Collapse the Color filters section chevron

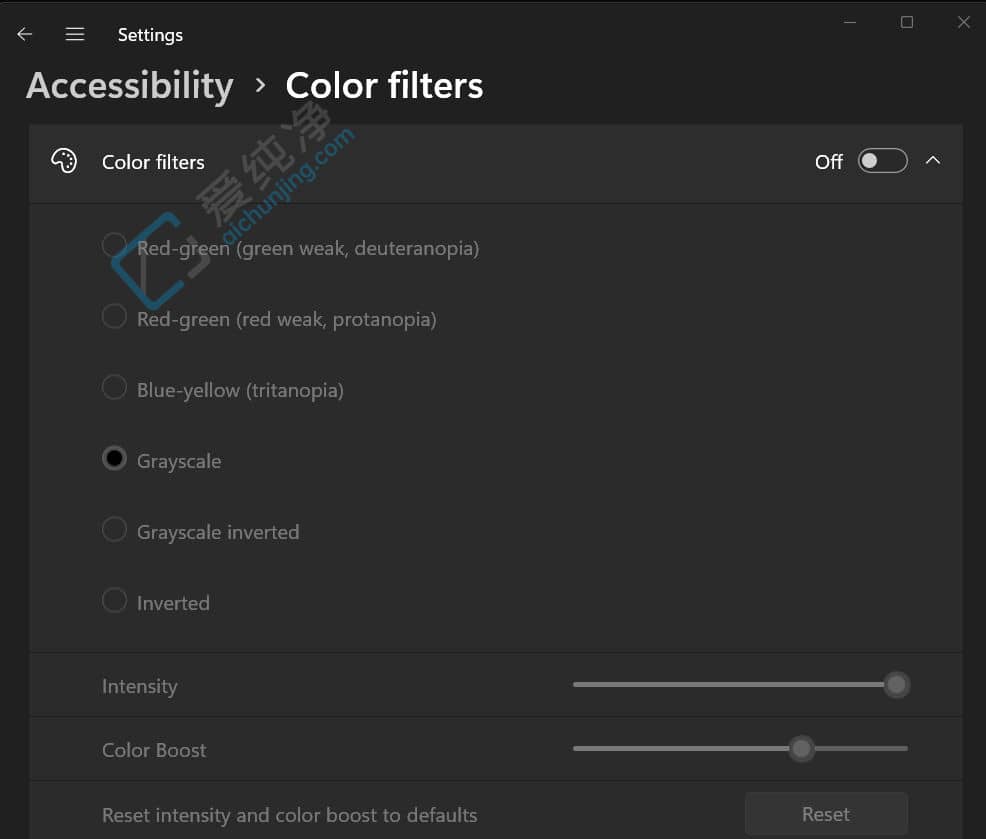[933, 161]
